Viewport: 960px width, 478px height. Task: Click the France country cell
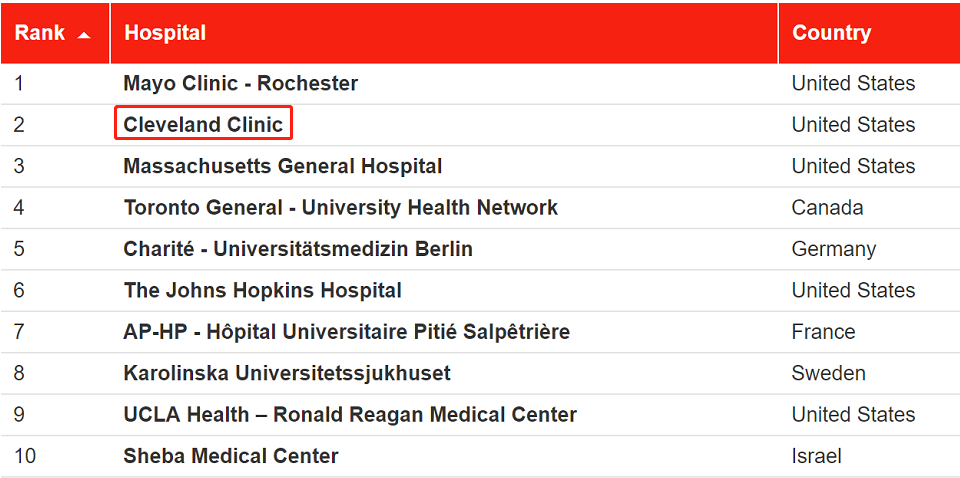(823, 332)
